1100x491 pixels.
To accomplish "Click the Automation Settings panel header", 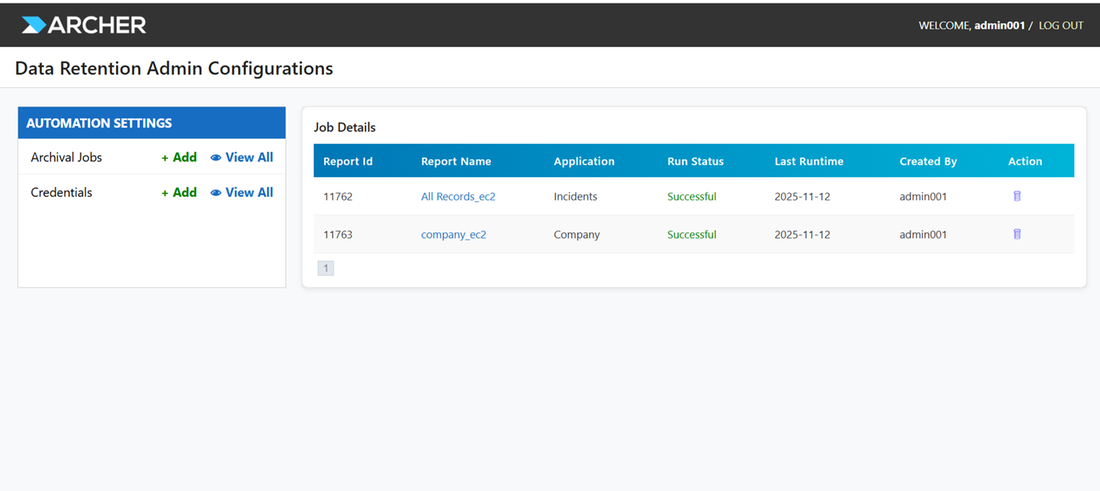I will coord(152,123).
